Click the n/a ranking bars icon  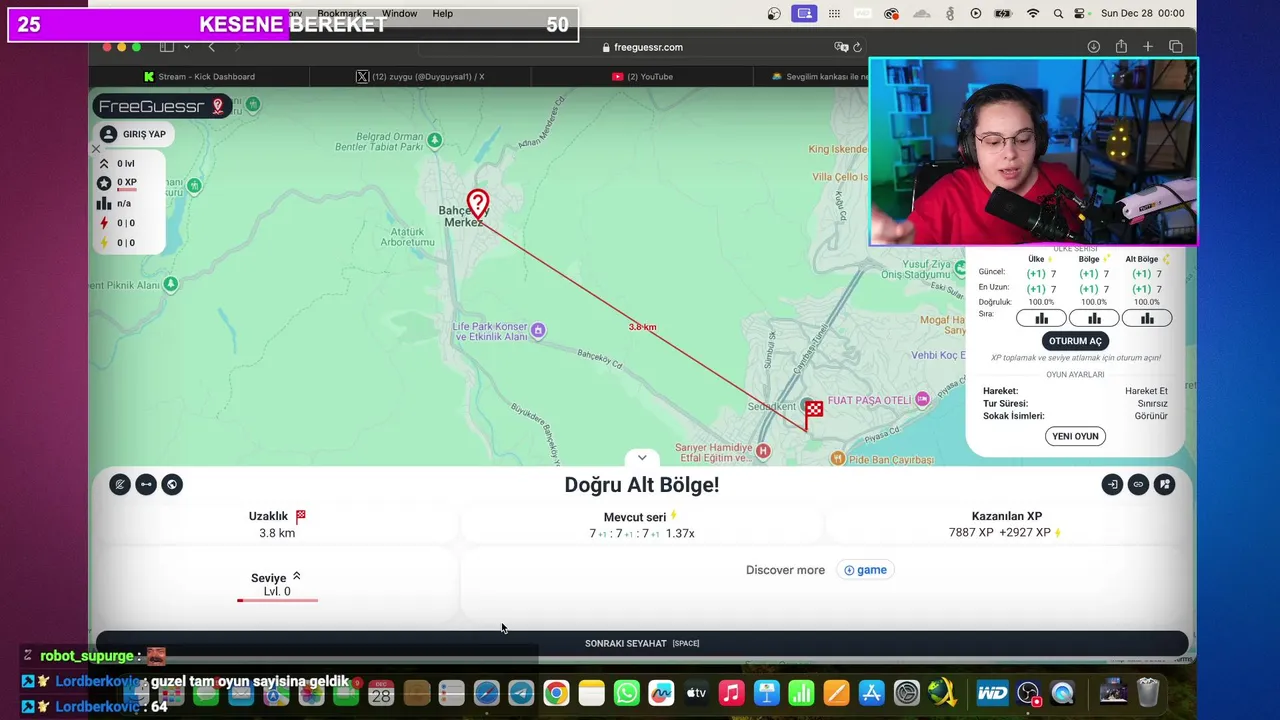pos(104,203)
